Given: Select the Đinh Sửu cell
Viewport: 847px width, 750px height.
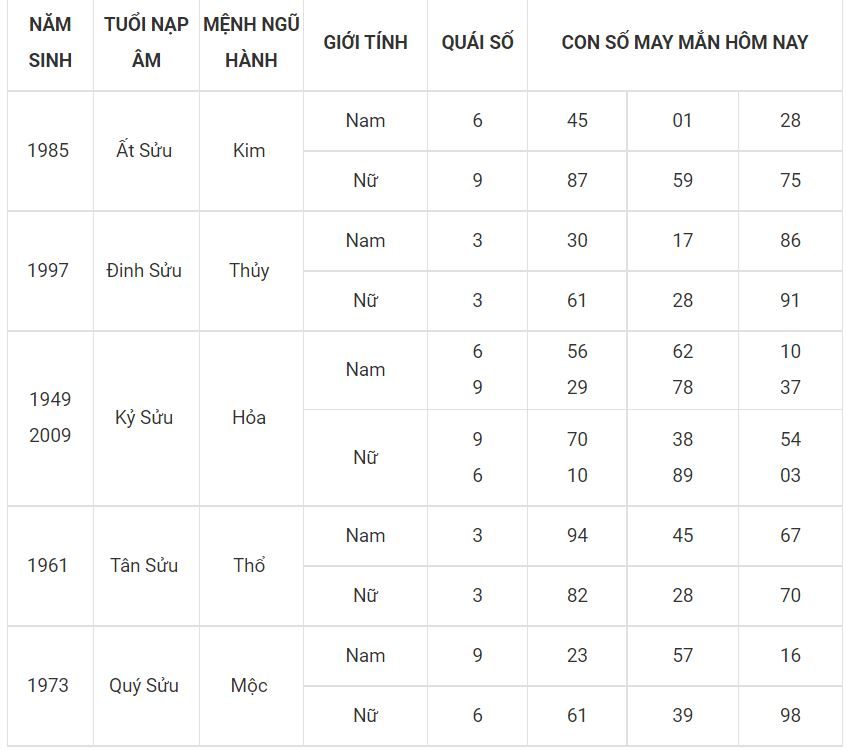Looking at the screenshot, I should 144,271.
